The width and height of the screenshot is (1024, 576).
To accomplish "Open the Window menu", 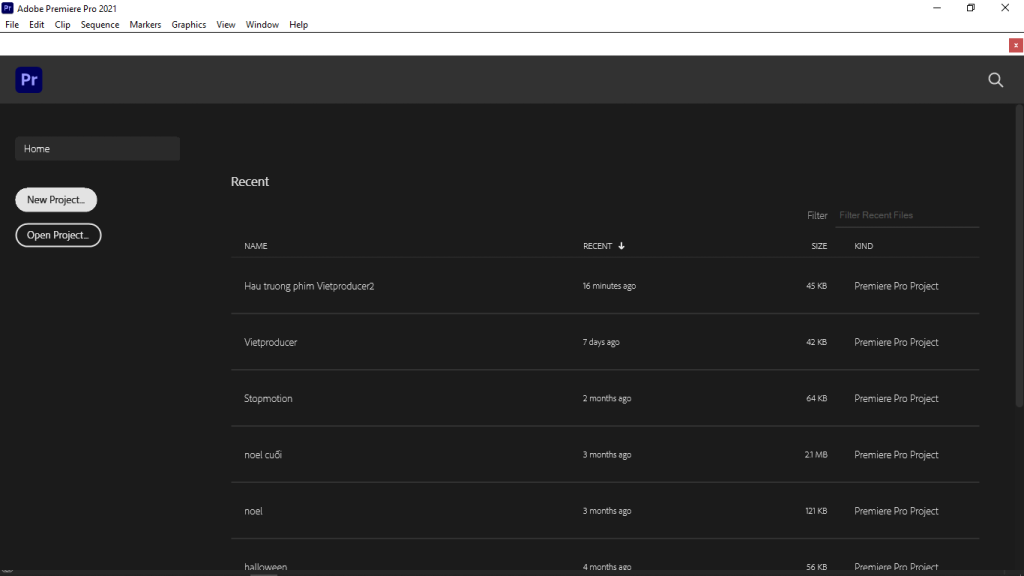I will tap(262, 24).
